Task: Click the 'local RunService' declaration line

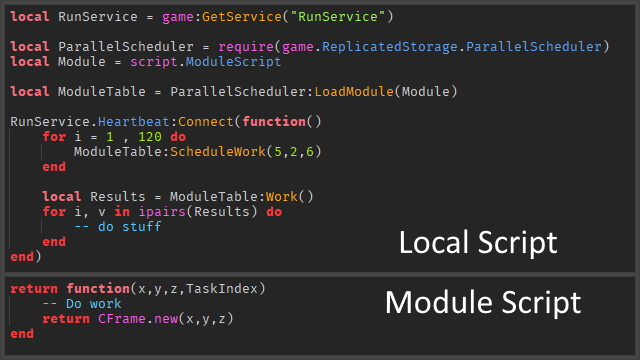Action: (x=202, y=17)
